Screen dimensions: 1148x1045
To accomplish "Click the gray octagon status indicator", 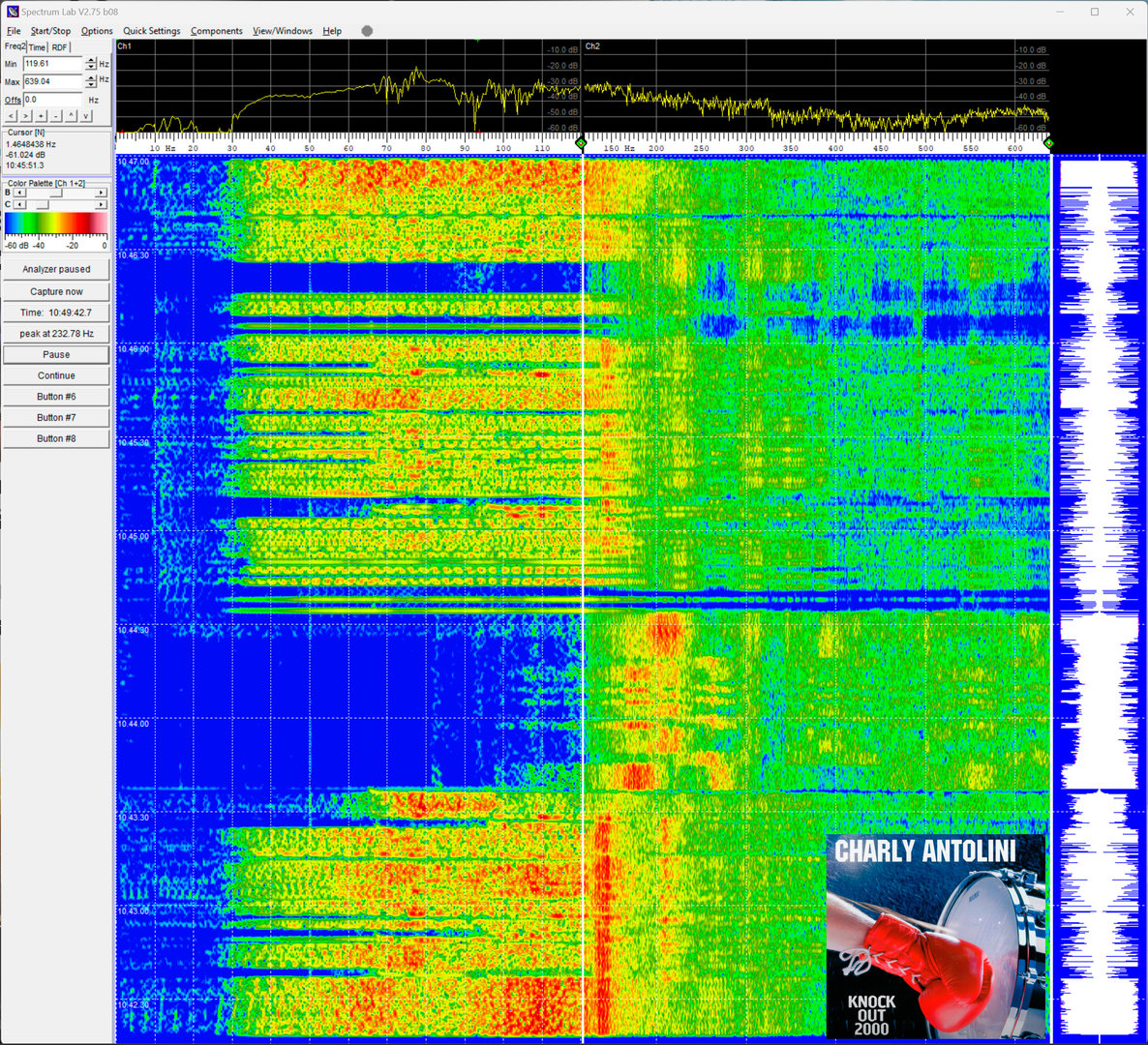I will pyautogui.click(x=367, y=31).
